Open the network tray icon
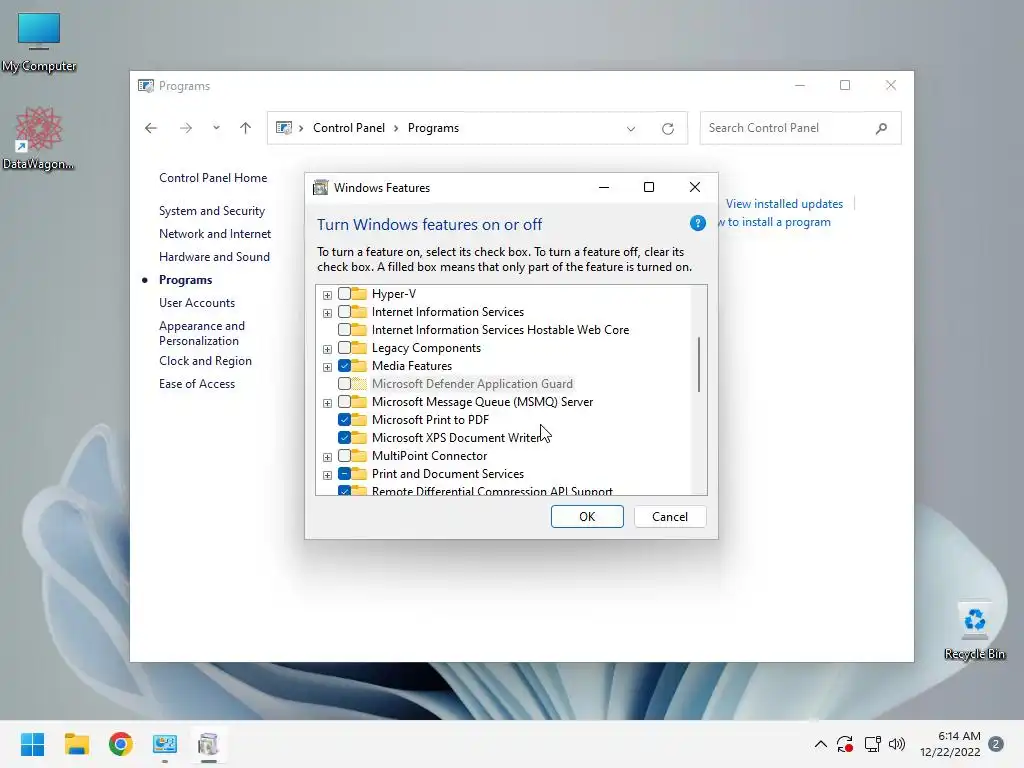 pos(872,744)
